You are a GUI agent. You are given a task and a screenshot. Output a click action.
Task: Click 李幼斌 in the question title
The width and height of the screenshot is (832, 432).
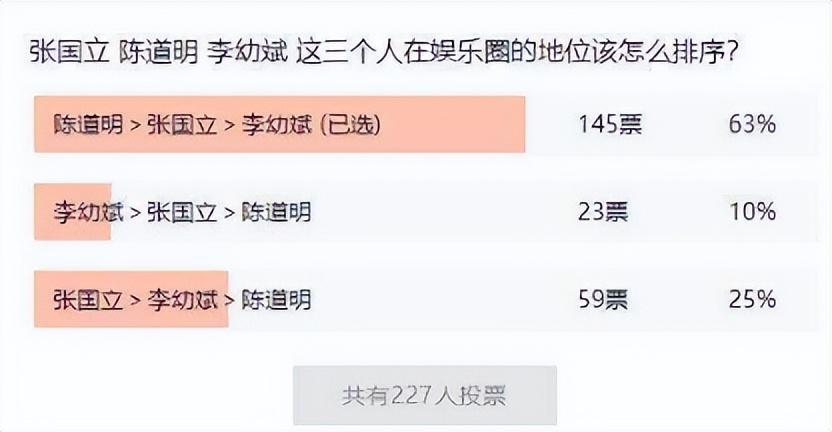(x=247, y=53)
